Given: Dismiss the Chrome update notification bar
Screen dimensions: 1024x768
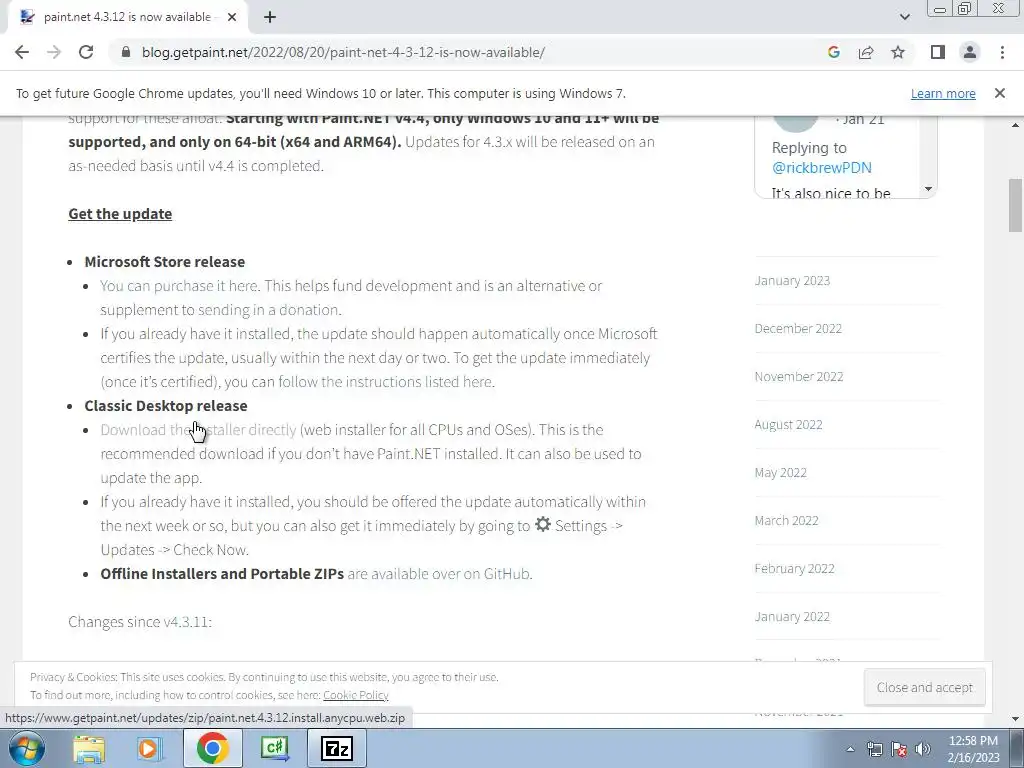Looking at the screenshot, I should tap(999, 93).
